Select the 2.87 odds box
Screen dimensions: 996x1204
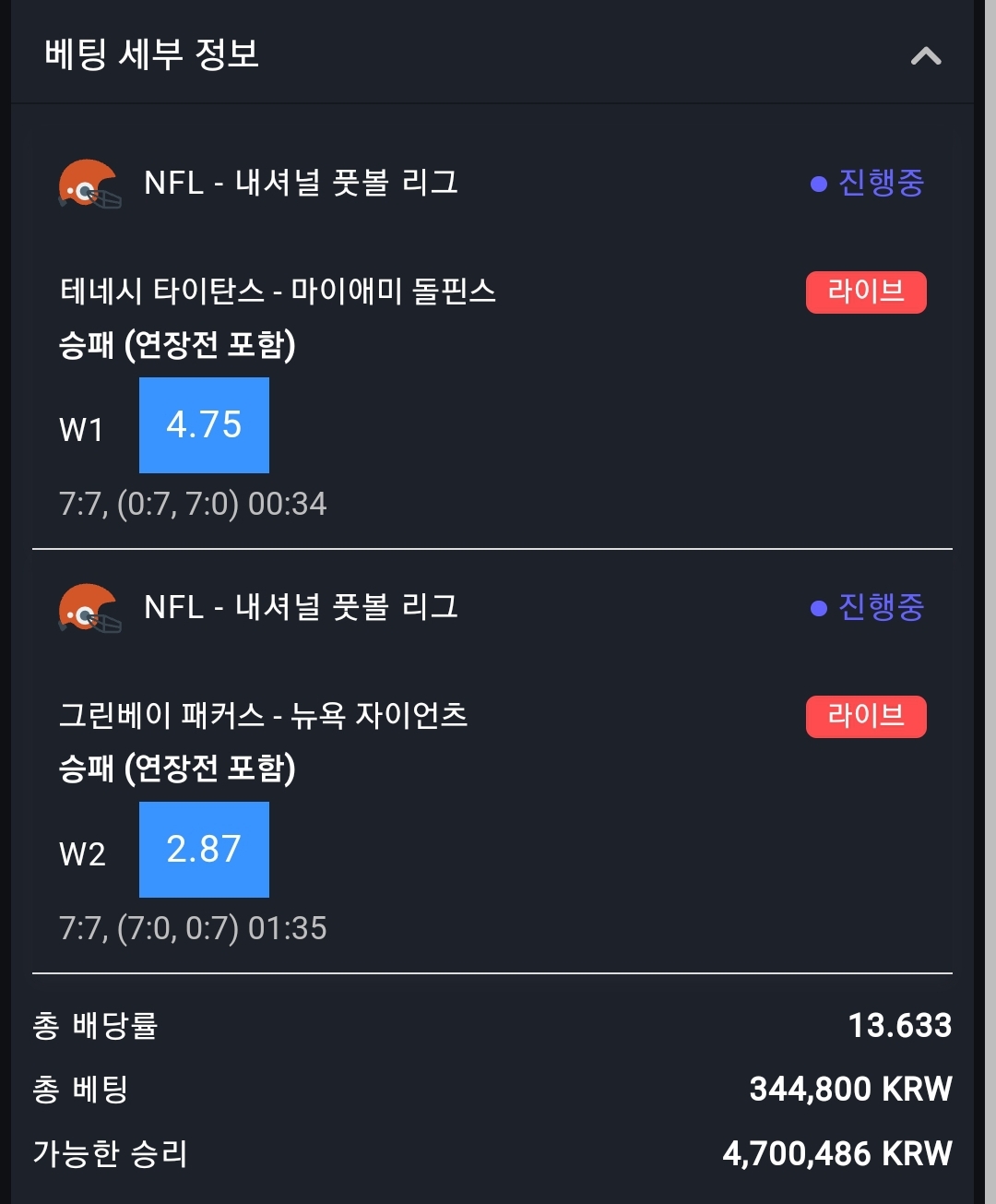point(204,850)
